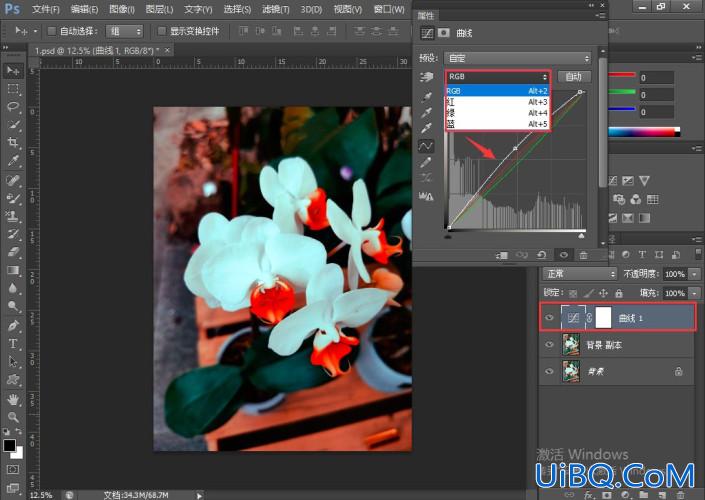Toggle the curves adjustment visibility eye in properties
Image resolution: width=705 pixels, height=500 pixels.
coord(563,255)
